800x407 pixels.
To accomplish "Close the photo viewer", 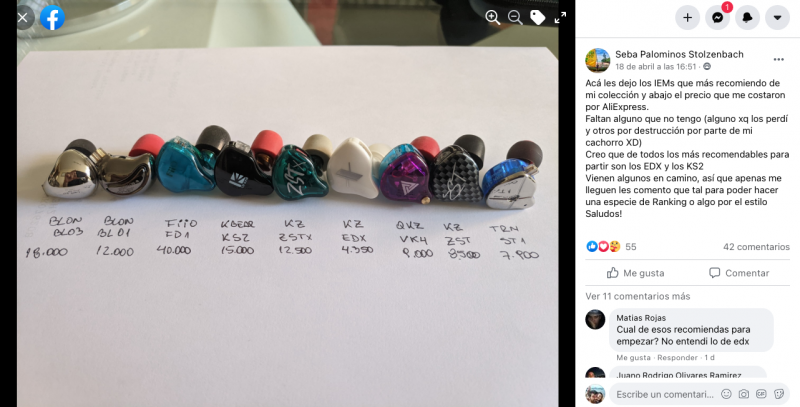I will pos(23,18).
